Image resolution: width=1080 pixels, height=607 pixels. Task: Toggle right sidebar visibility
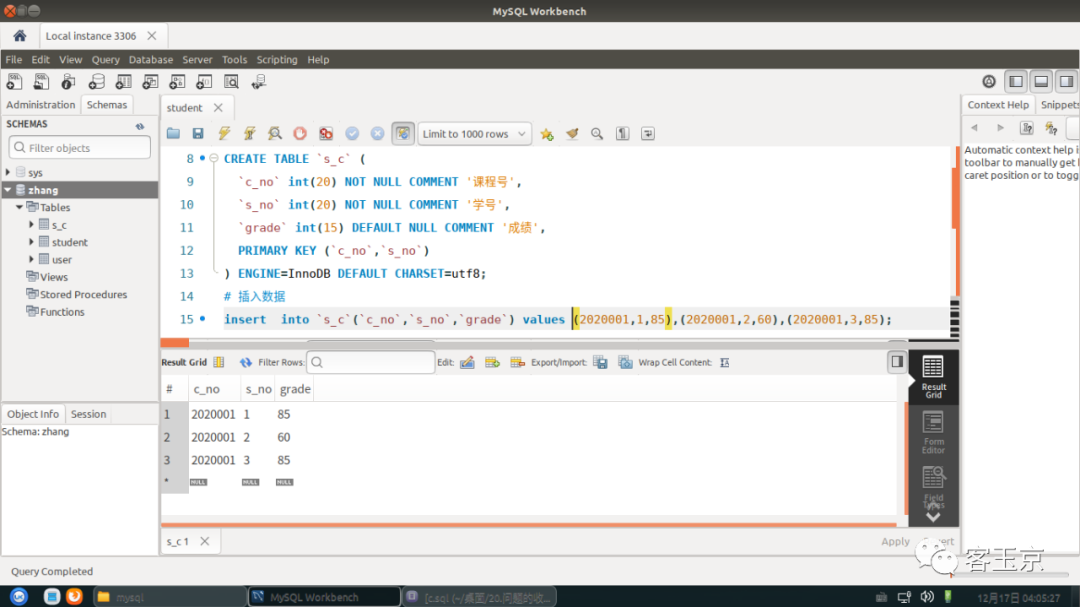point(1066,81)
